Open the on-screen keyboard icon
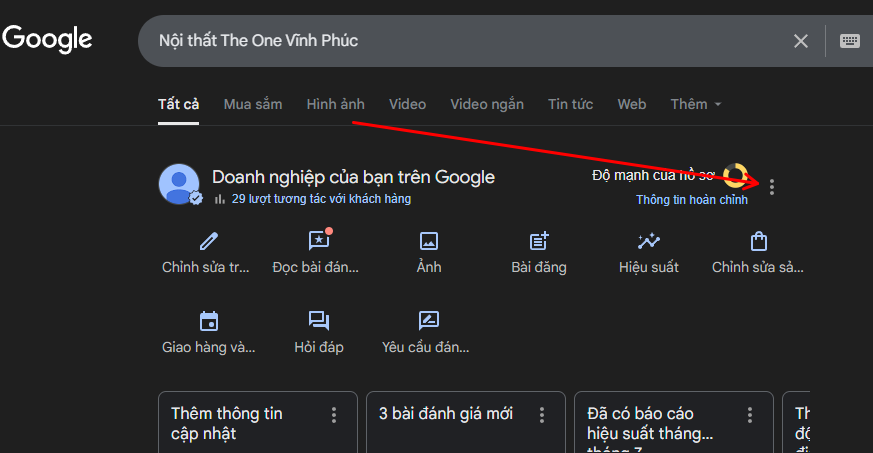 (850, 41)
